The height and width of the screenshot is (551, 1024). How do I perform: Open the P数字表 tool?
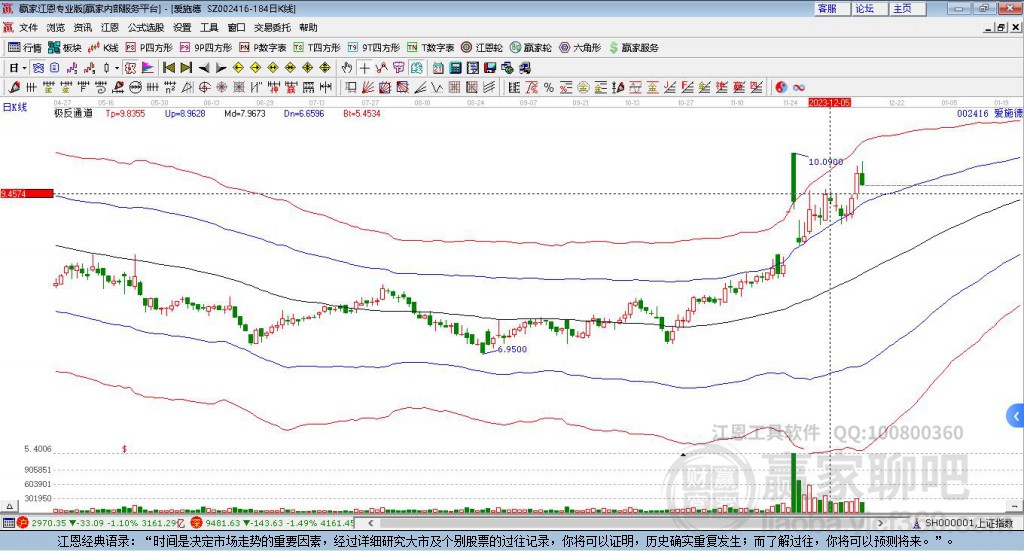[263, 48]
